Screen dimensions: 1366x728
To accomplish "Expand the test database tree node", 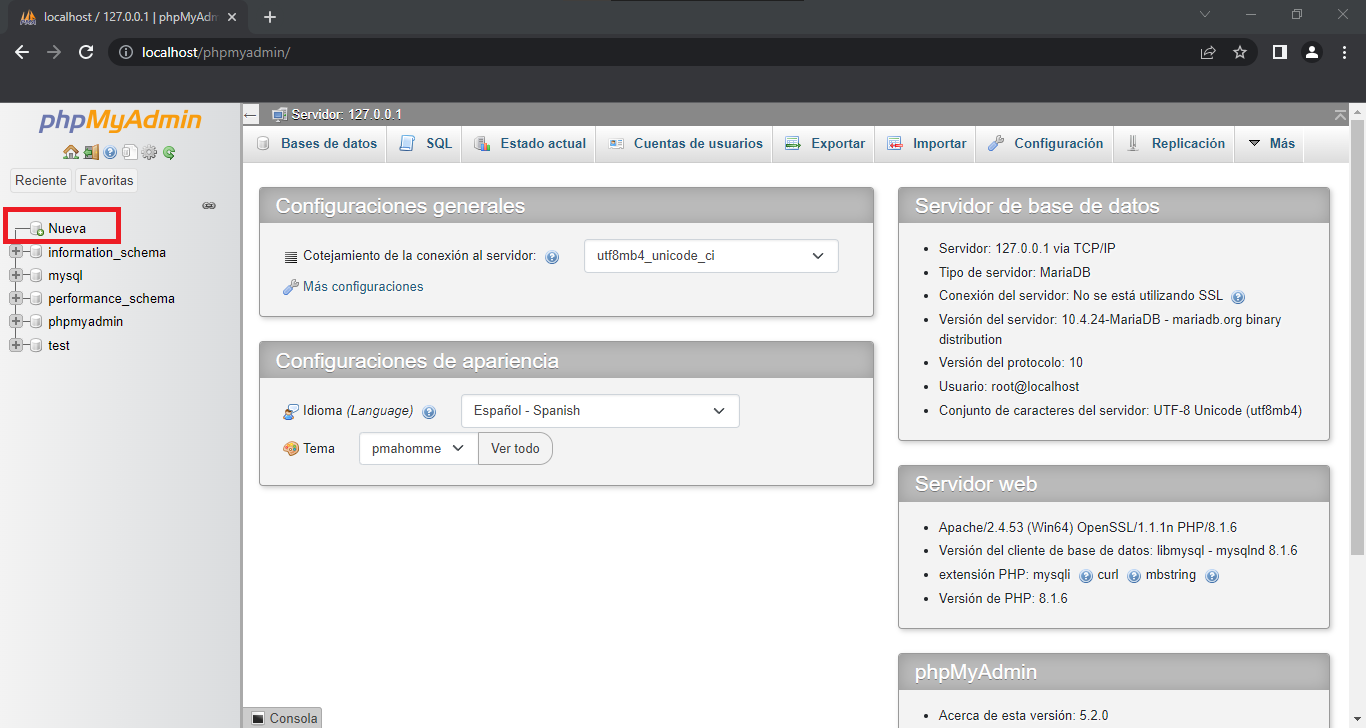I will tap(15, 345).
